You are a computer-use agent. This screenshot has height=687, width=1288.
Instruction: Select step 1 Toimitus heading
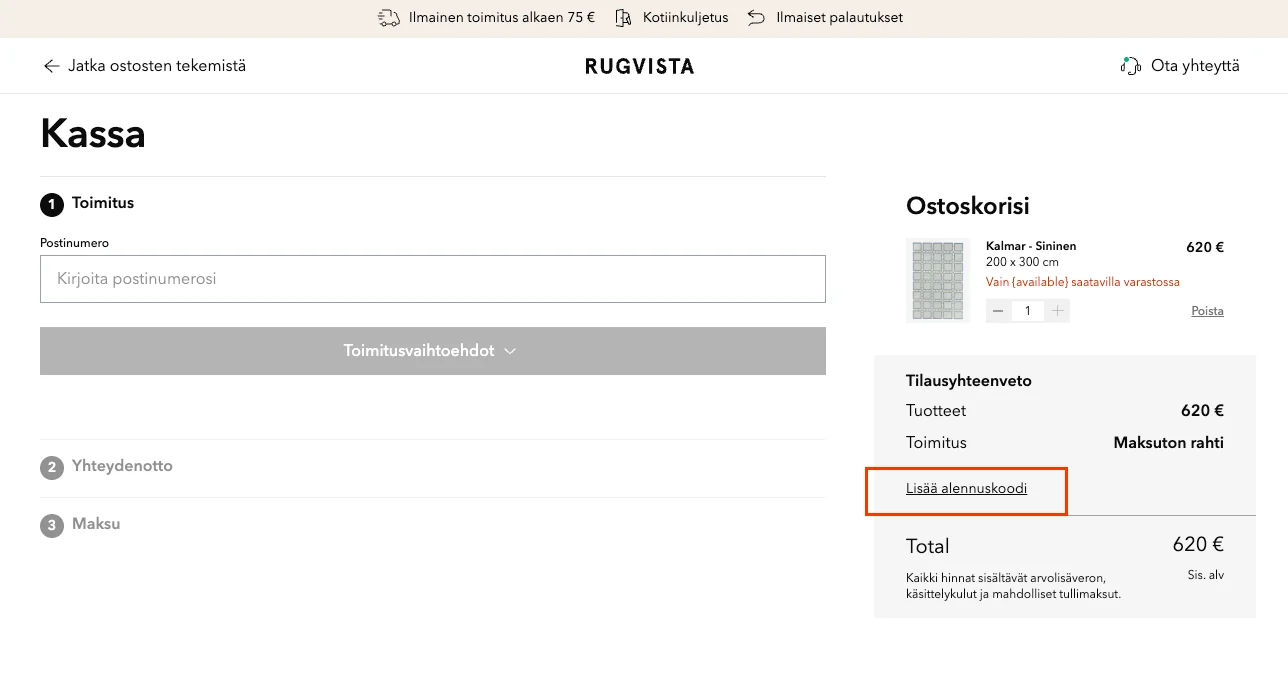[x=103, y=203]
